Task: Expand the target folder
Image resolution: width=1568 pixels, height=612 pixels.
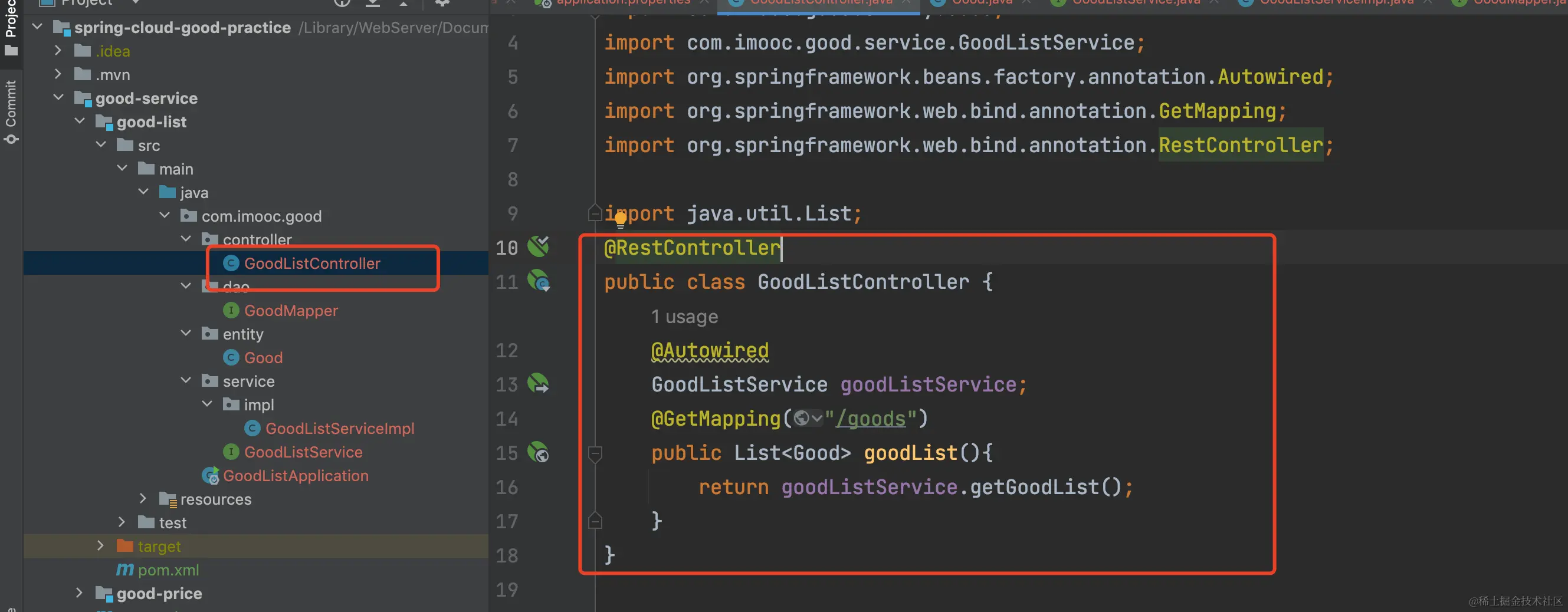Action: click(x=100, y=546)
